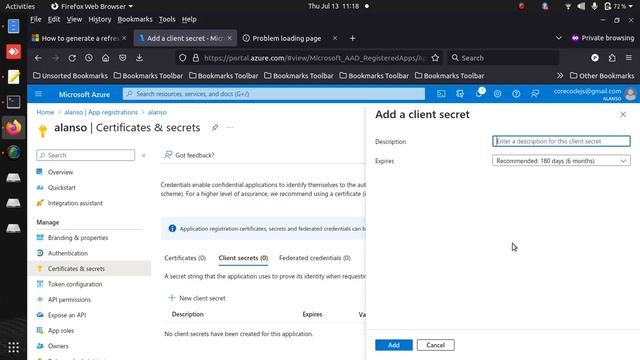Switch to Federated credentials (0) tab

click(315, 258)
